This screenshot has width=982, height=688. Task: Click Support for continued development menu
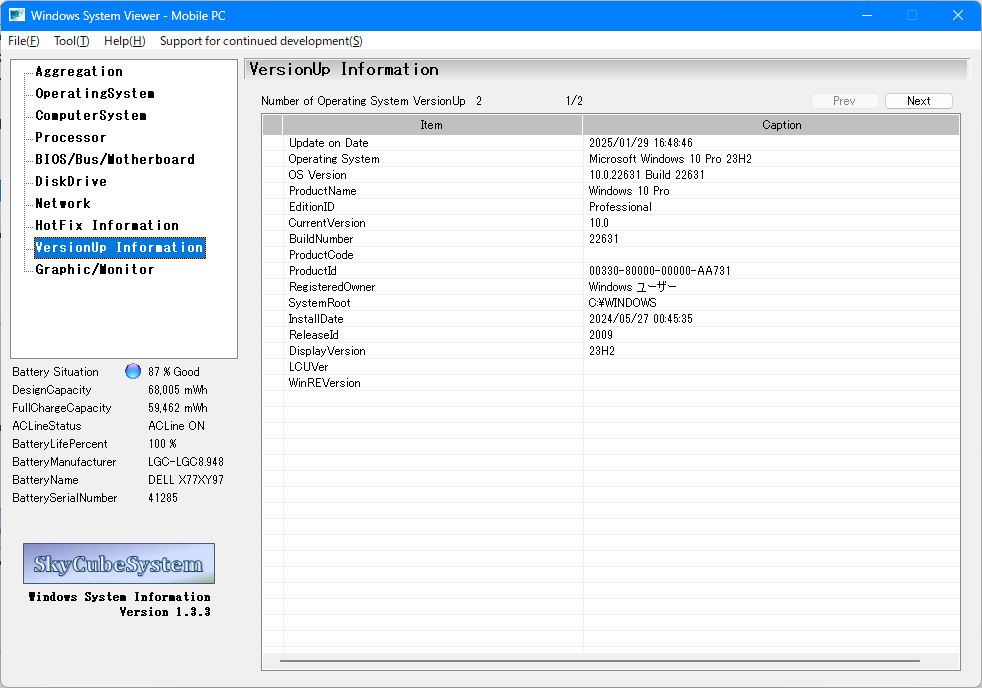[x=261, y=41]
